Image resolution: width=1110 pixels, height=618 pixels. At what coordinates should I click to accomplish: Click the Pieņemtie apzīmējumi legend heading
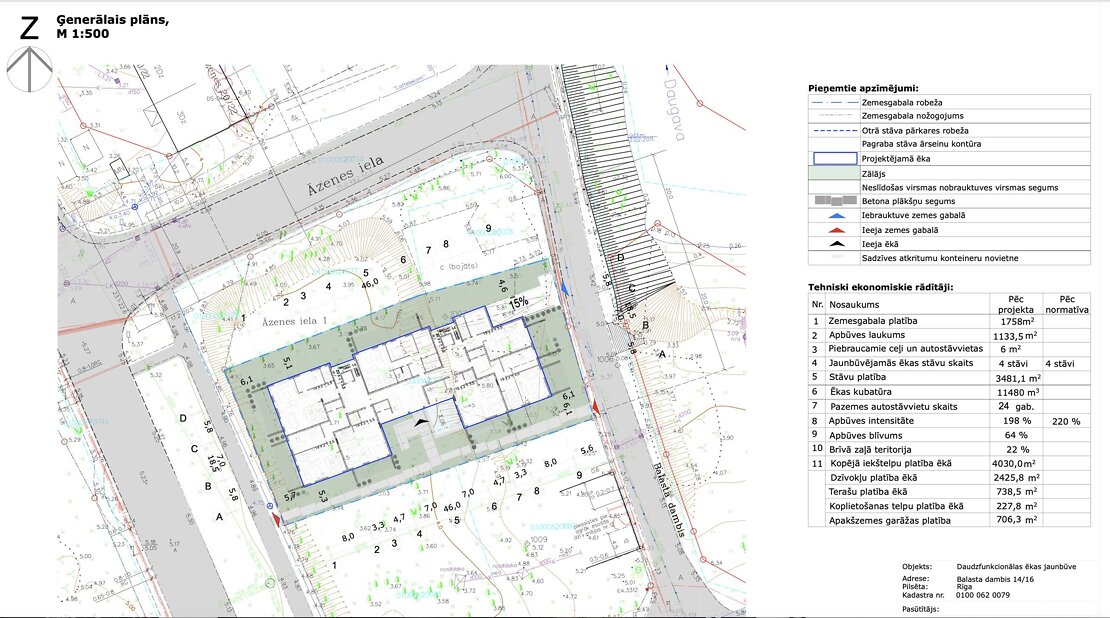863,88
